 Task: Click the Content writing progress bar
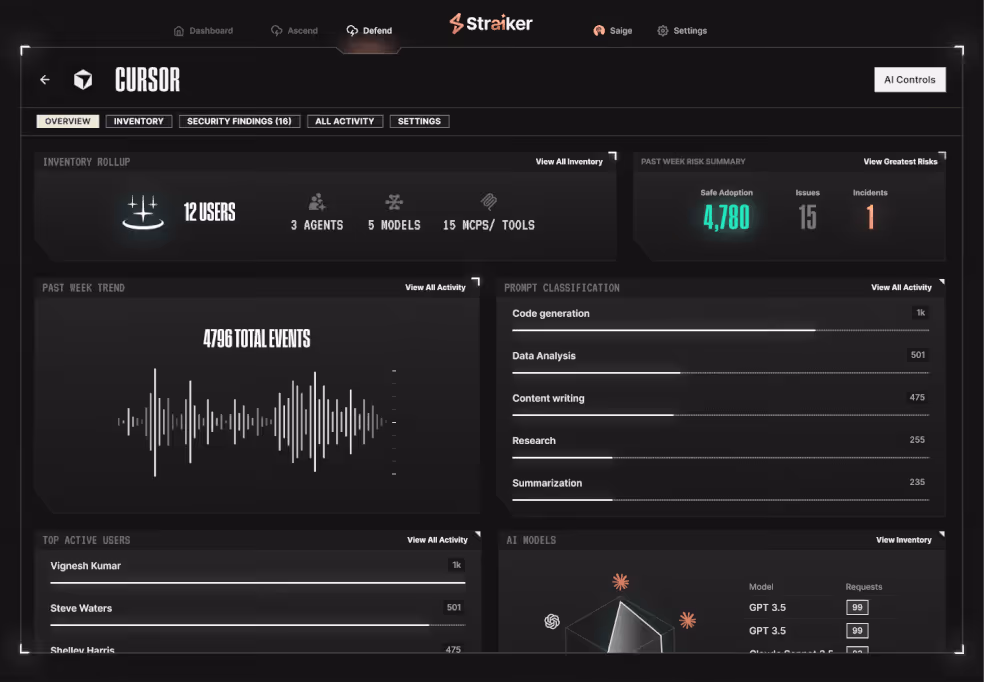click(720, 415)
